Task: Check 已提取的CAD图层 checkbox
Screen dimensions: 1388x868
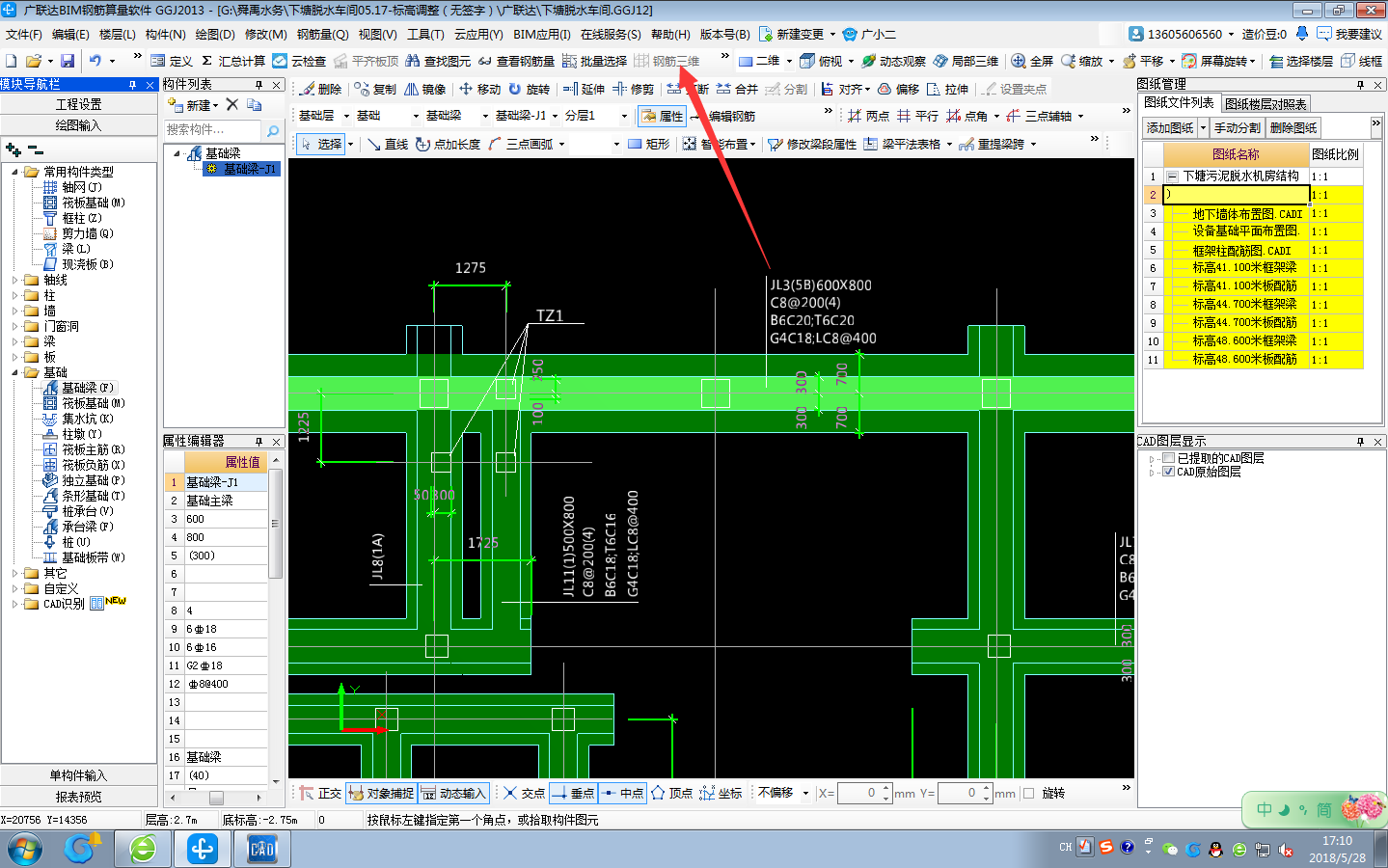Action: tap(1168, 458)
